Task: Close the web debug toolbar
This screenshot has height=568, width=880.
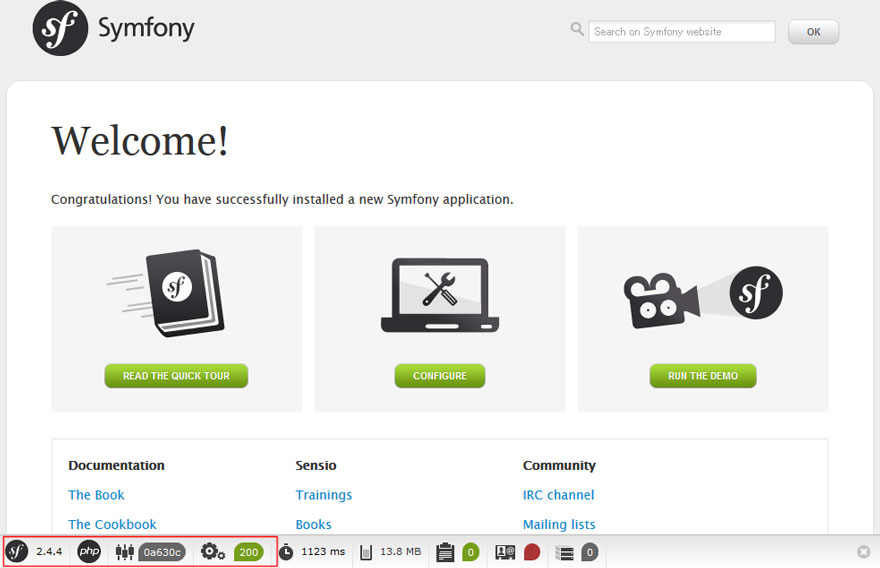Action: (864, 552)
